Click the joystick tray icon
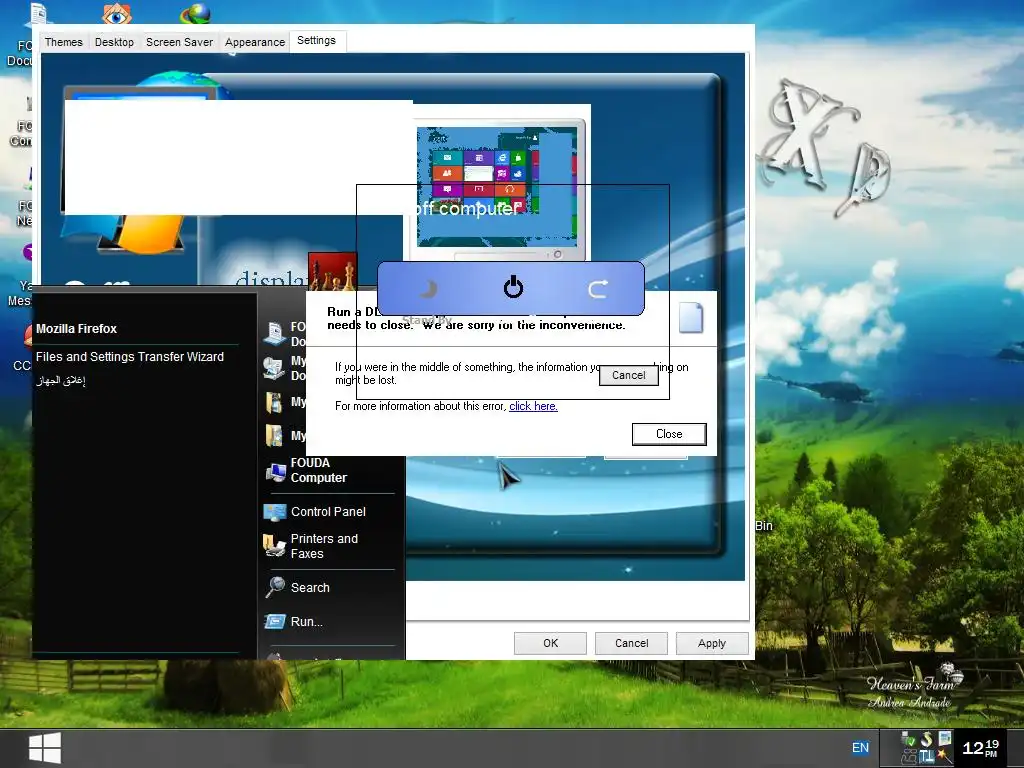The width and height of the screenshot is (1024, 768). click(908, 757)
